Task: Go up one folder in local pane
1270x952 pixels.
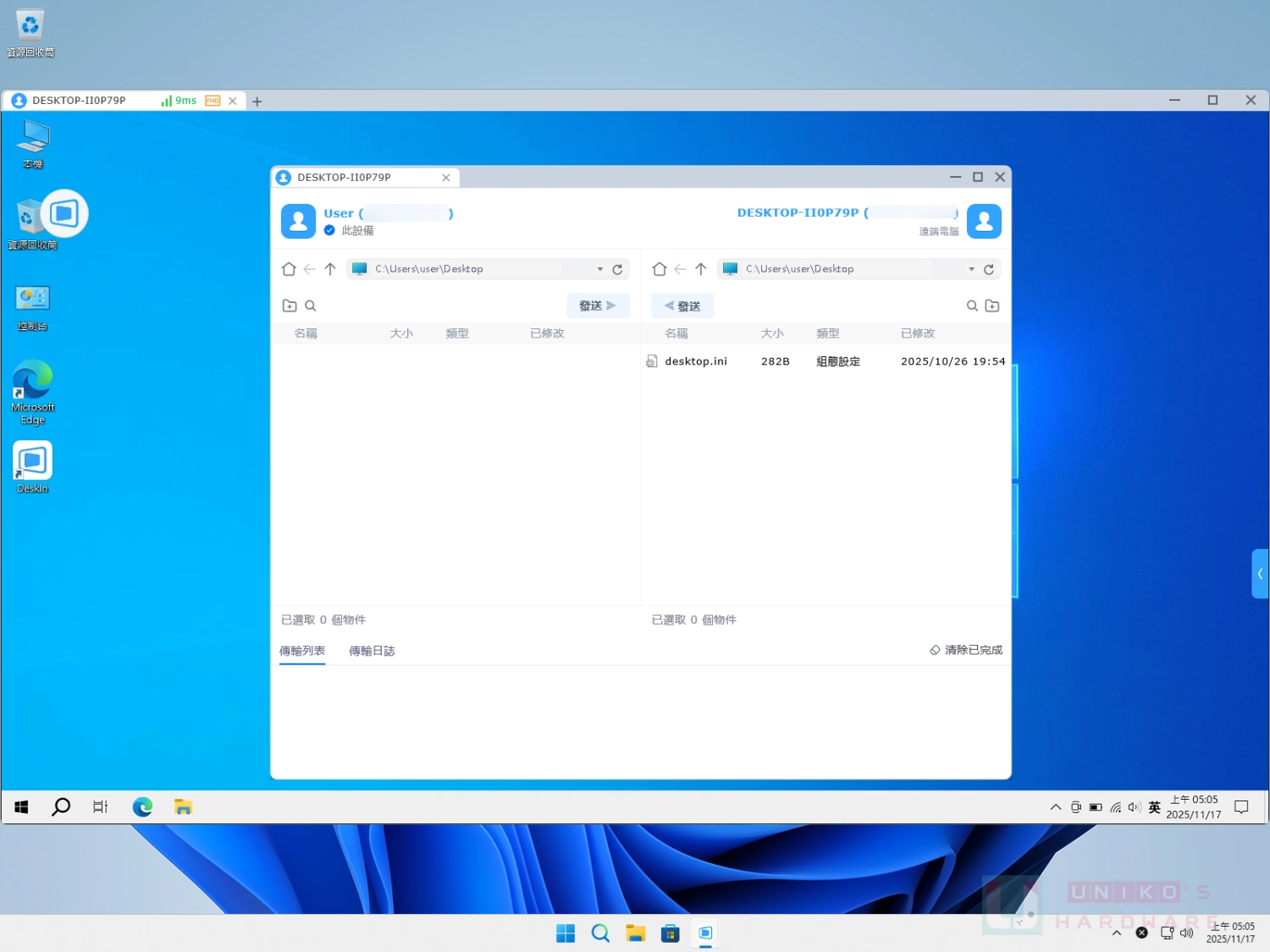Action: [x=330, y=269]
